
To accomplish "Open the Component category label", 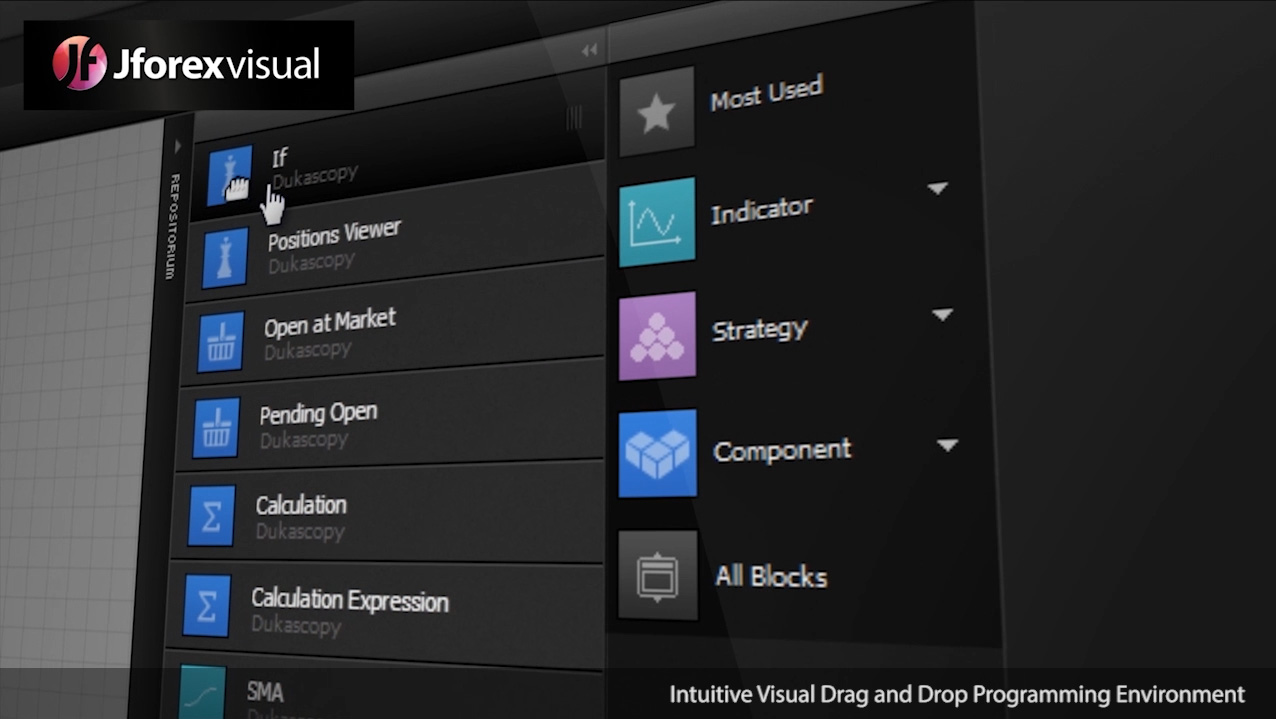I will (x=782, y=451).
